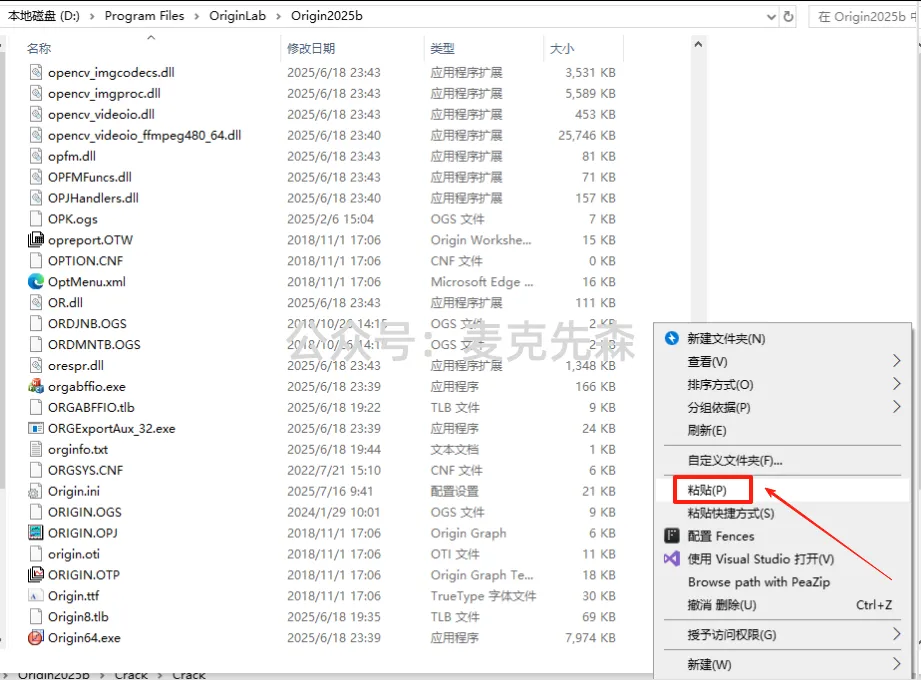Image resolution: width=921 pixels, height=680 pixels.
Task: Click the OR.dll file icon
Action: point(36,302)
